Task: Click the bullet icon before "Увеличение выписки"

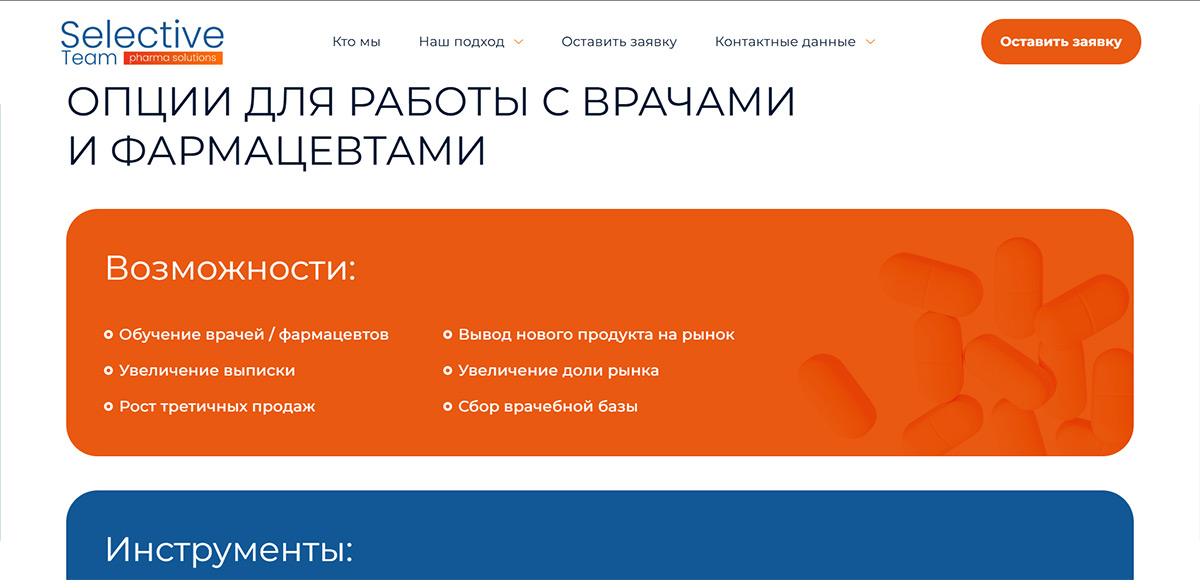Action: [x=108, y=371]
